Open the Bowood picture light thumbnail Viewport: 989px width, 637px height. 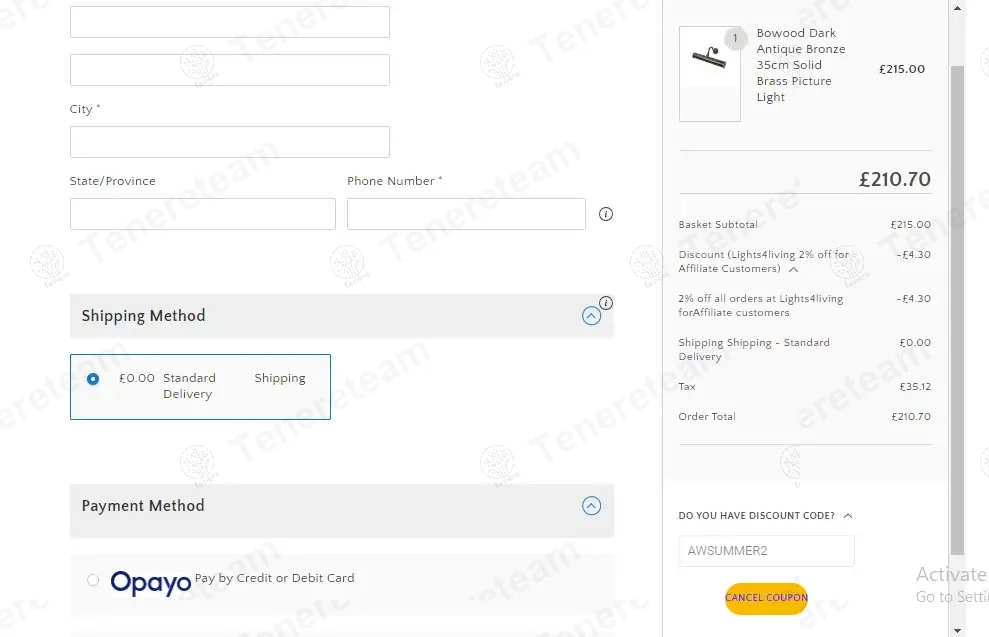pos(709,74)
